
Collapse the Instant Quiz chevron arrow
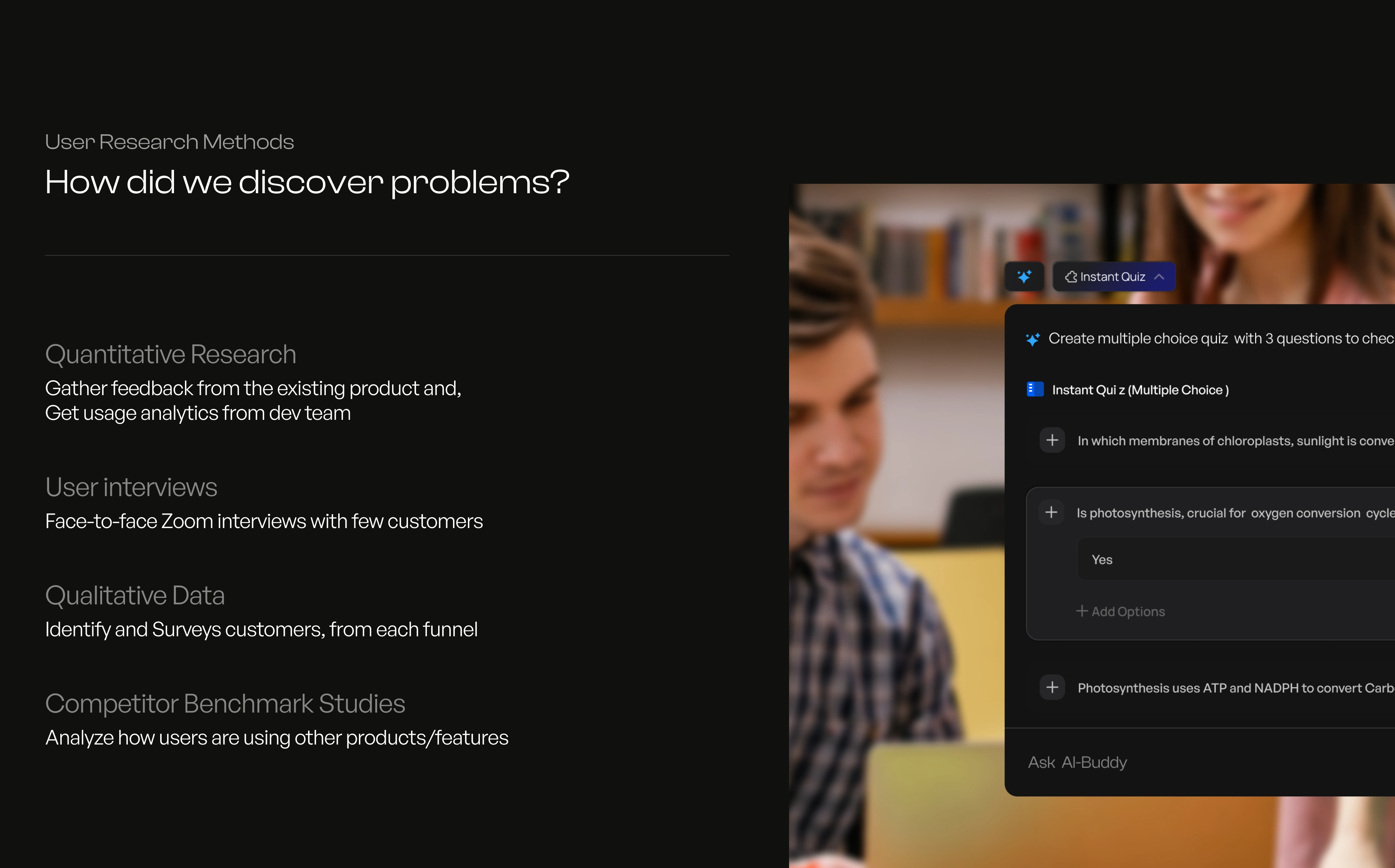(x=1159, y=277)
